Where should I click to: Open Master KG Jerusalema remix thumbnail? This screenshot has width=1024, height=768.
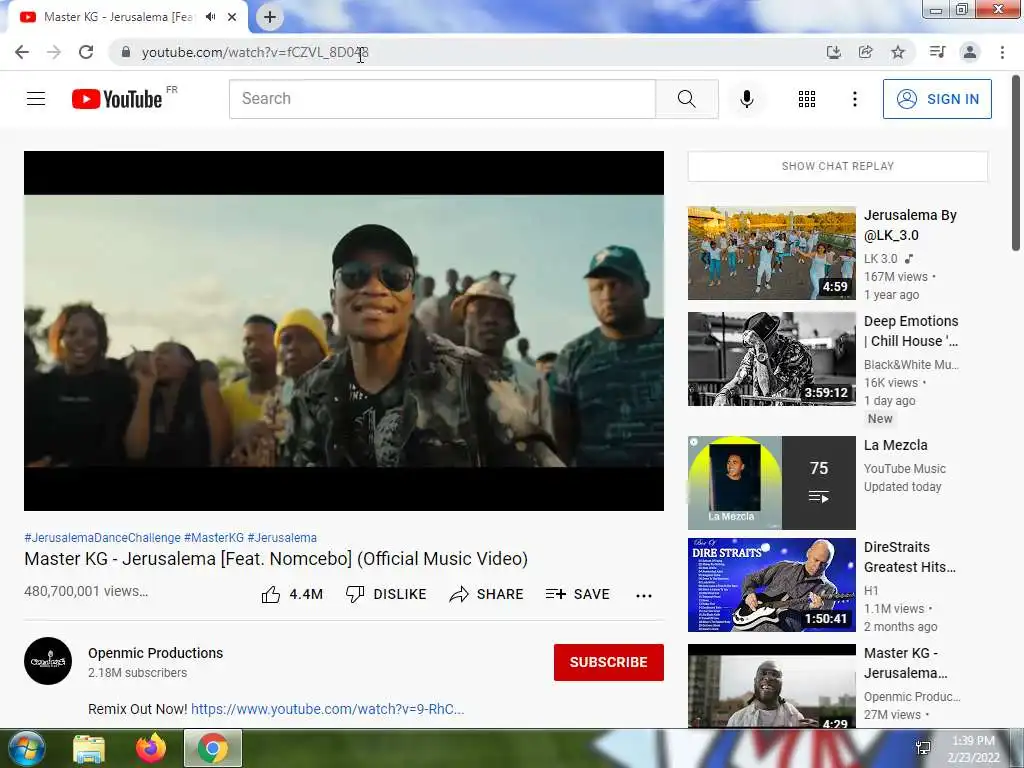click(x=771, y=686)
